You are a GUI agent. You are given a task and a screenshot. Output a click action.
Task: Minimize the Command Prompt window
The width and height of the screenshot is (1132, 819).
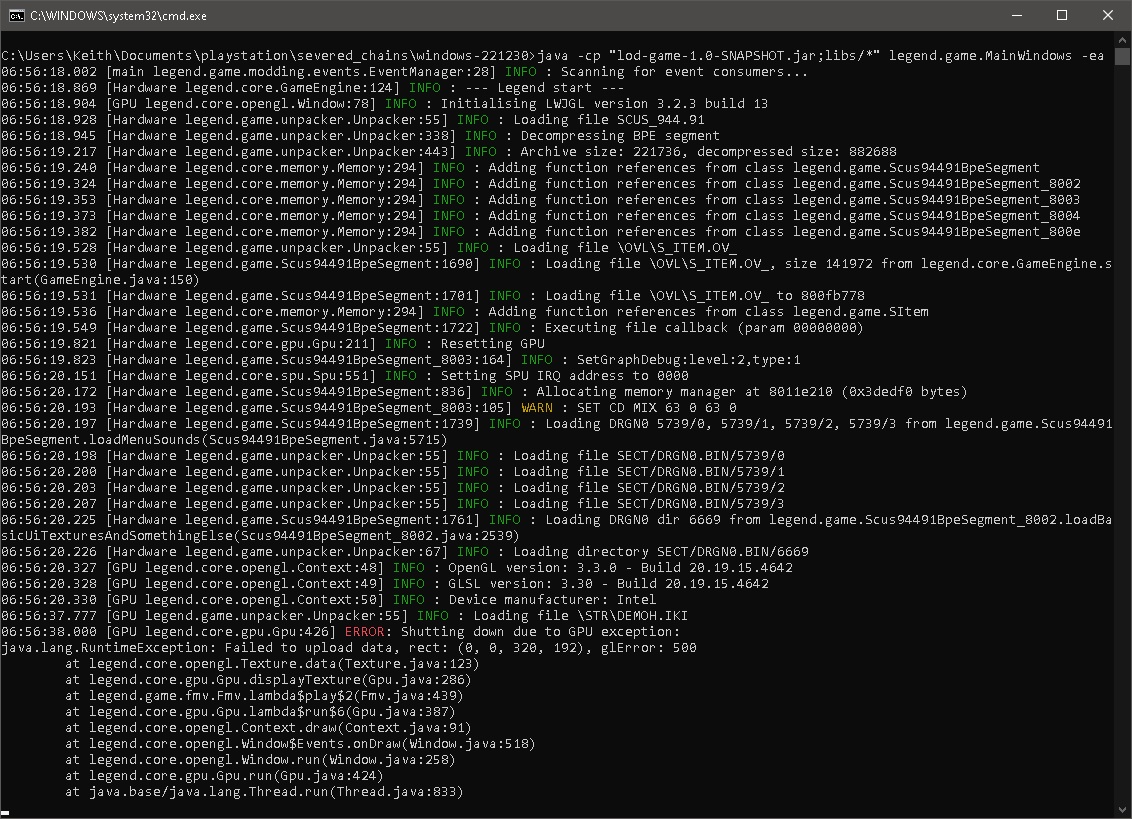pyautogui.click(x=1015, y=15)
